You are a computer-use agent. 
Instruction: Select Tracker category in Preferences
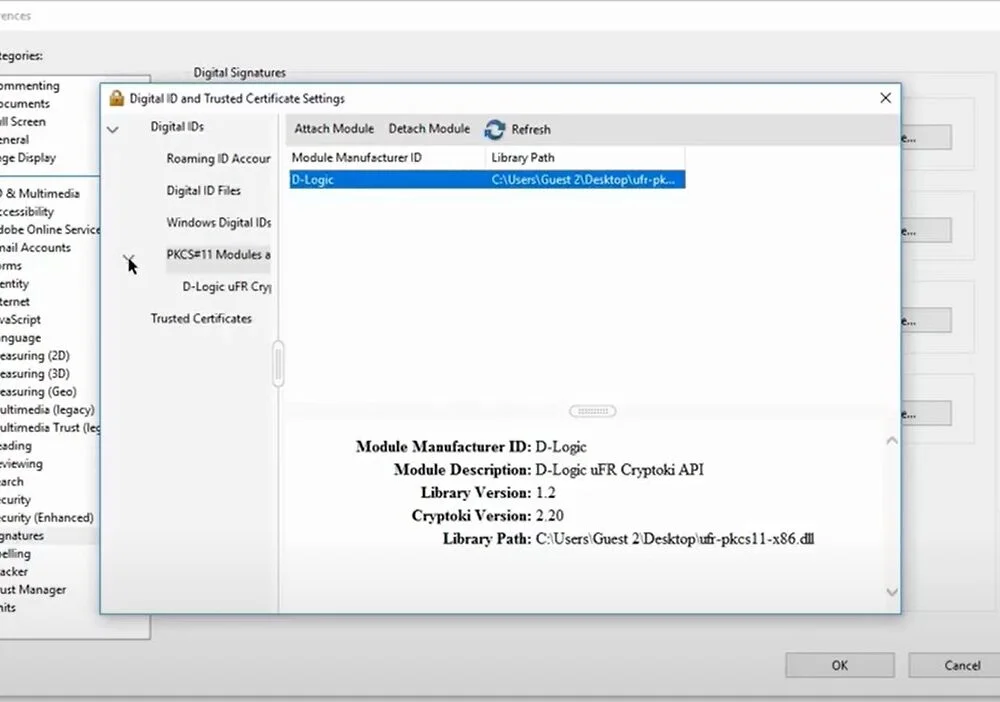[x=14, y=571]
